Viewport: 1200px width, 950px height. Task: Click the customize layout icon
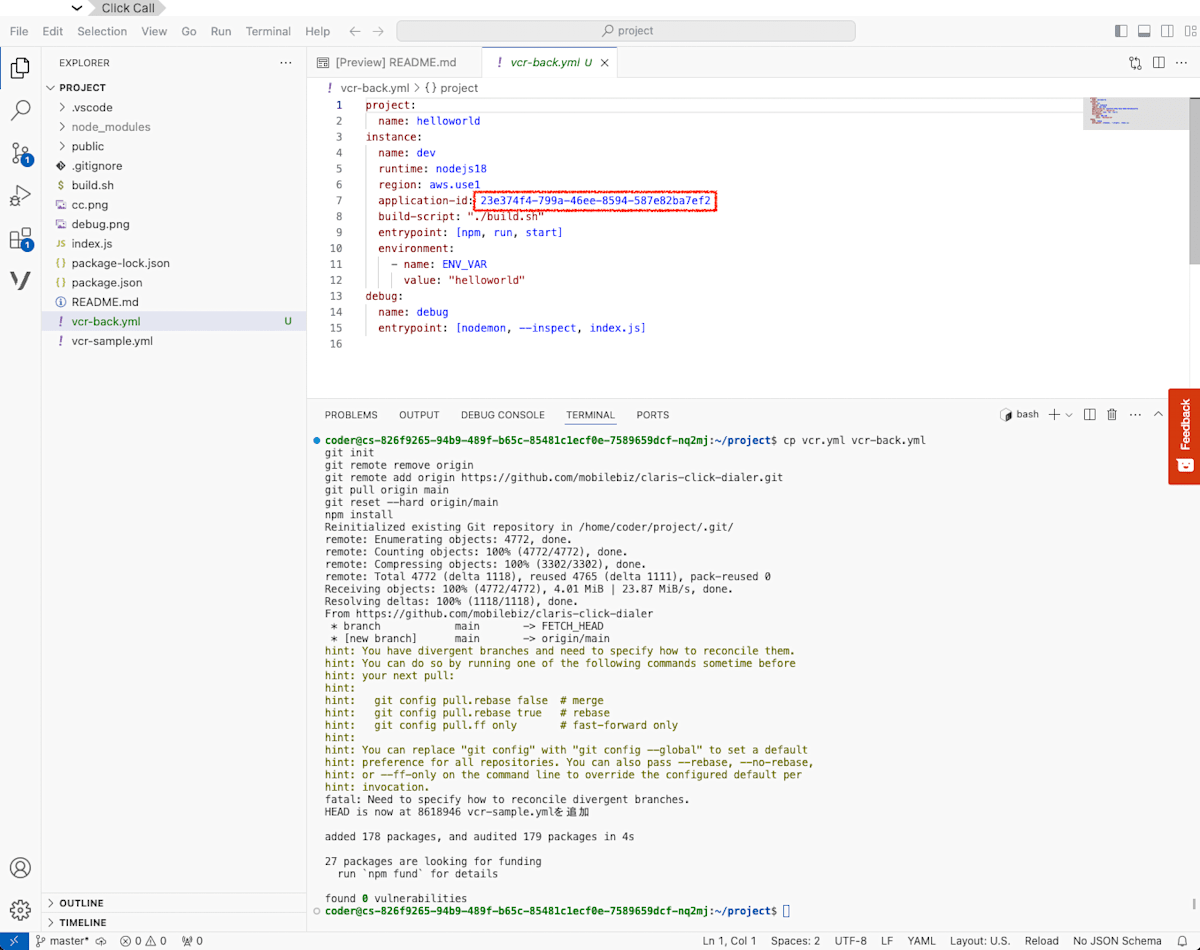1188,31
